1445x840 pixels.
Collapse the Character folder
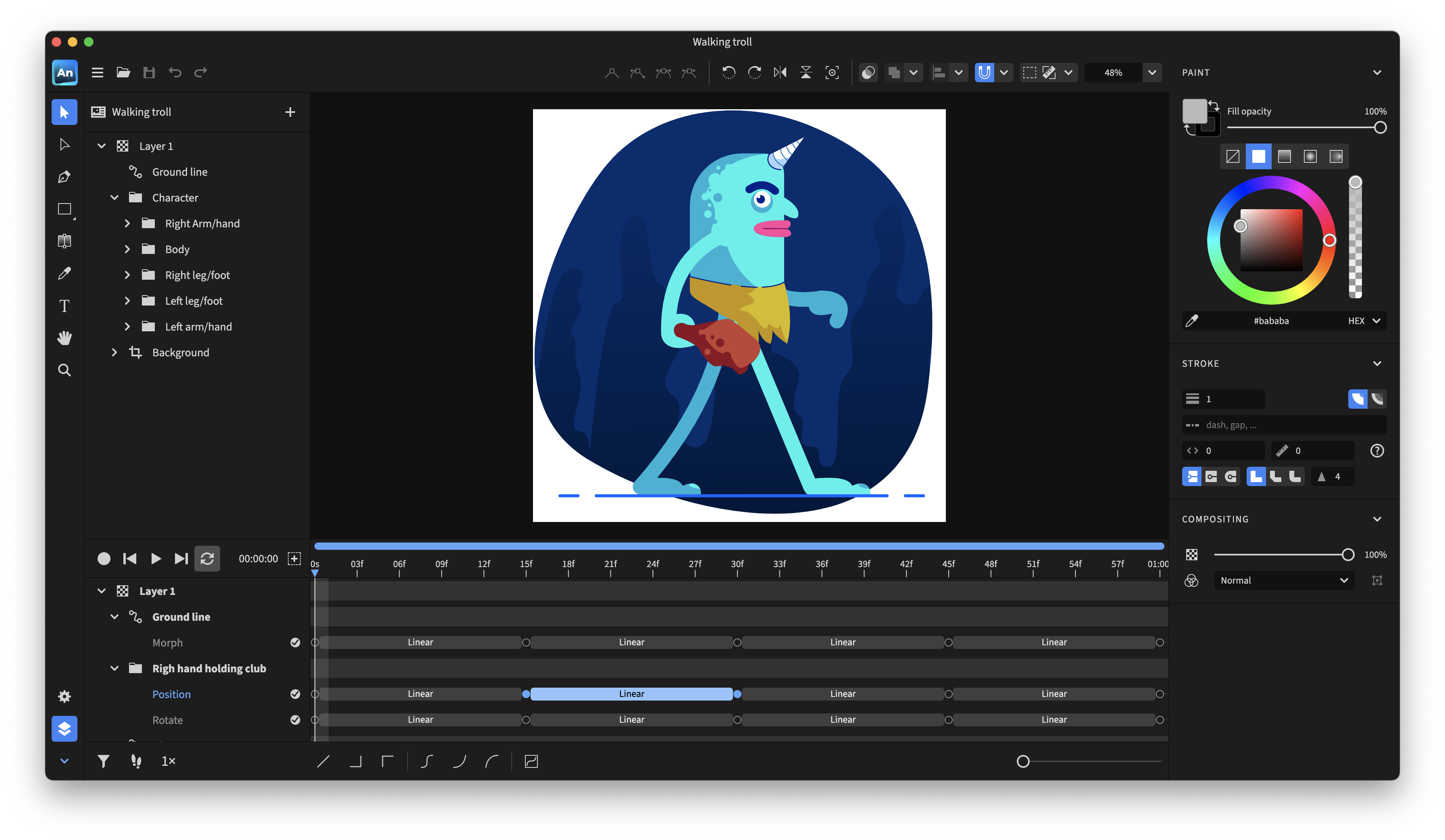point(114,197)
